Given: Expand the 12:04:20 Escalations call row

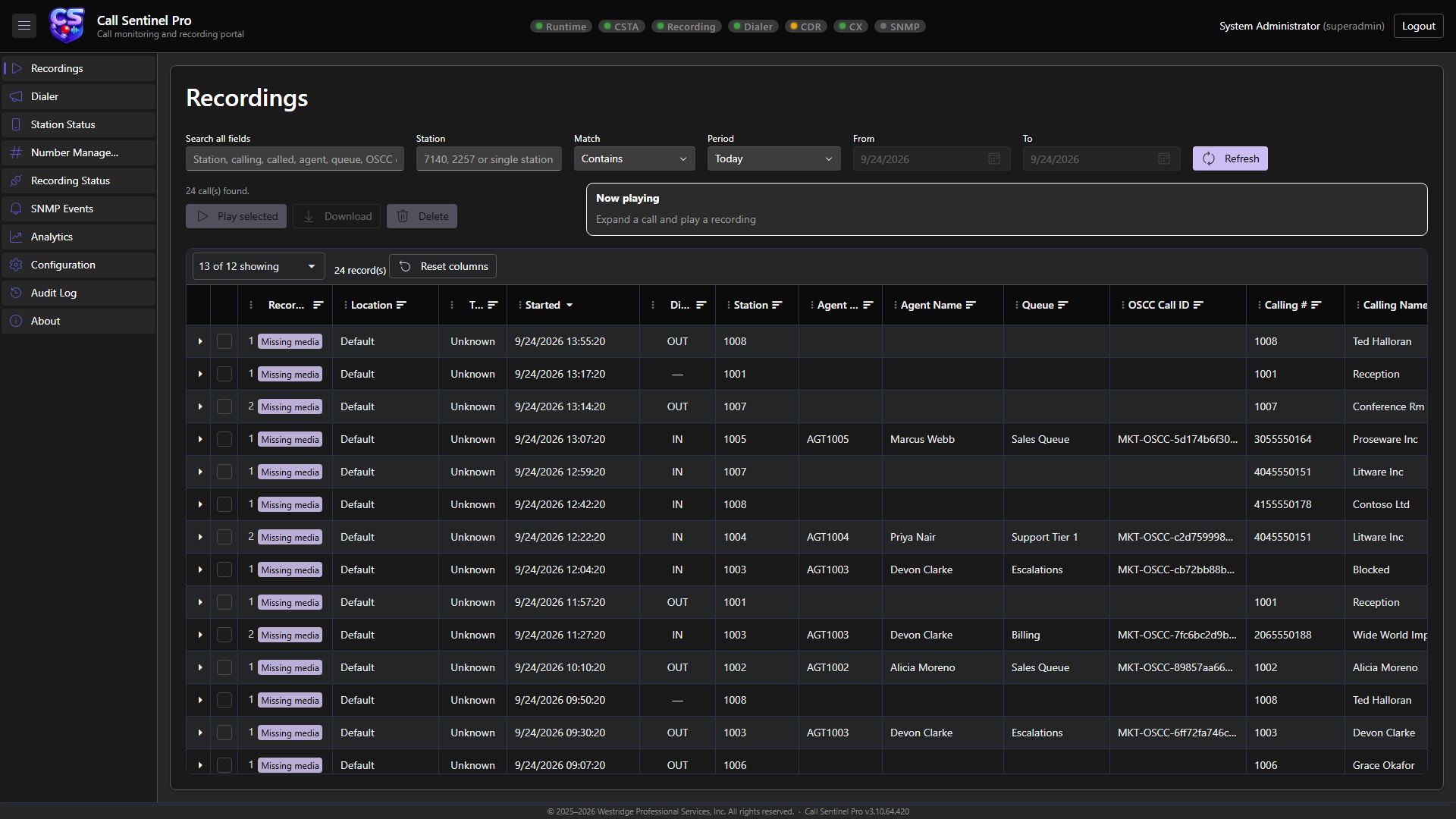Looking at the screenshot, I should 200,570.
